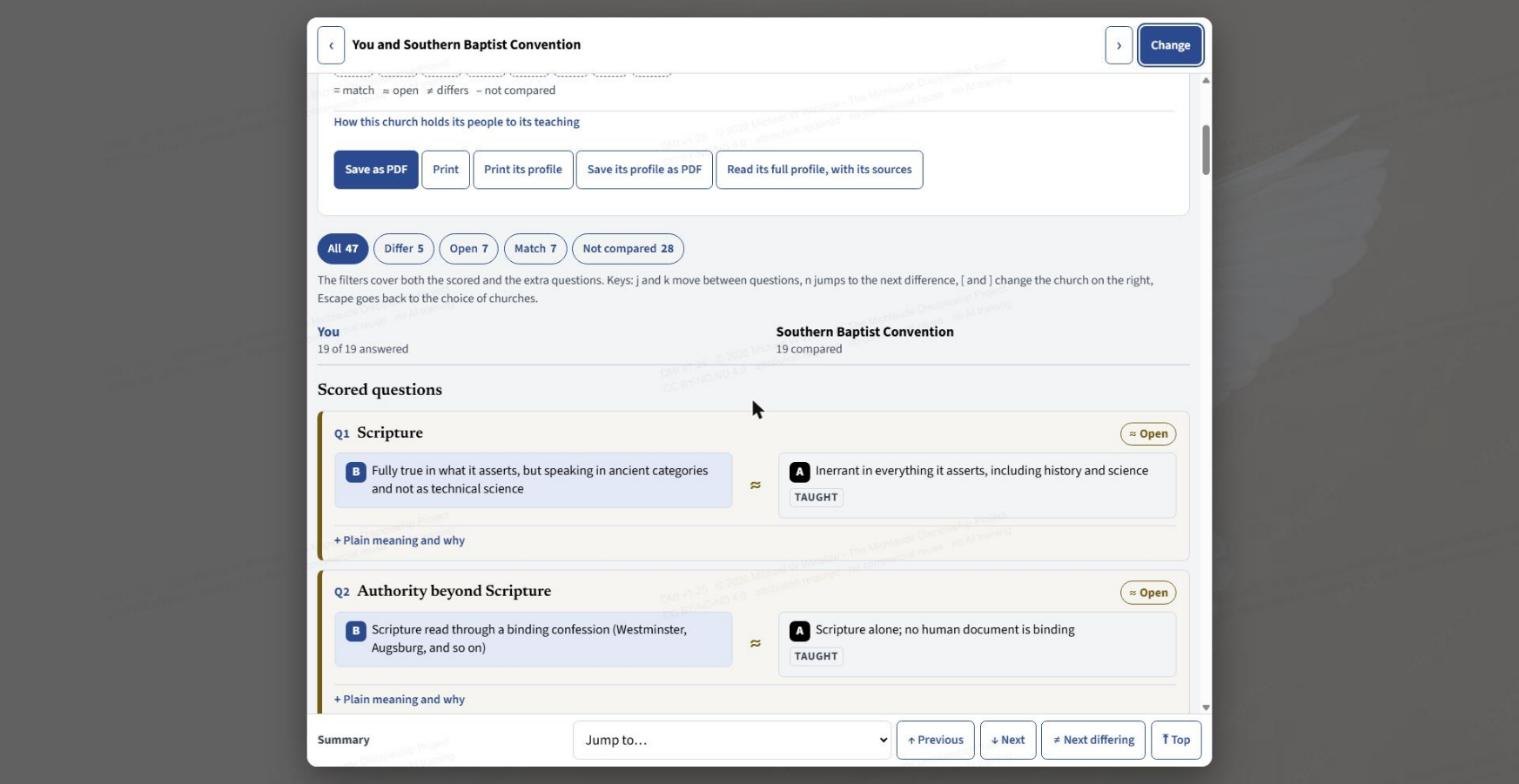Image resolution: width=1519 pixels, height=784 pixels.
Task: Filter by Match 7
Action: point(536,249)
